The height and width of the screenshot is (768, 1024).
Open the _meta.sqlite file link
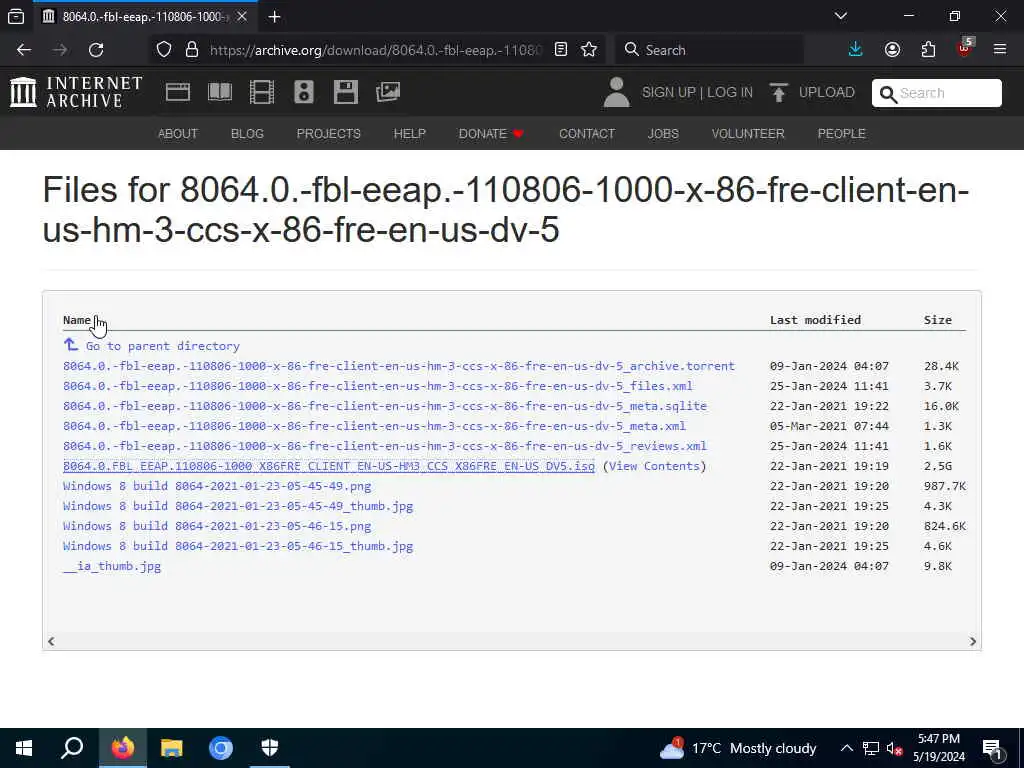point(385,406)
